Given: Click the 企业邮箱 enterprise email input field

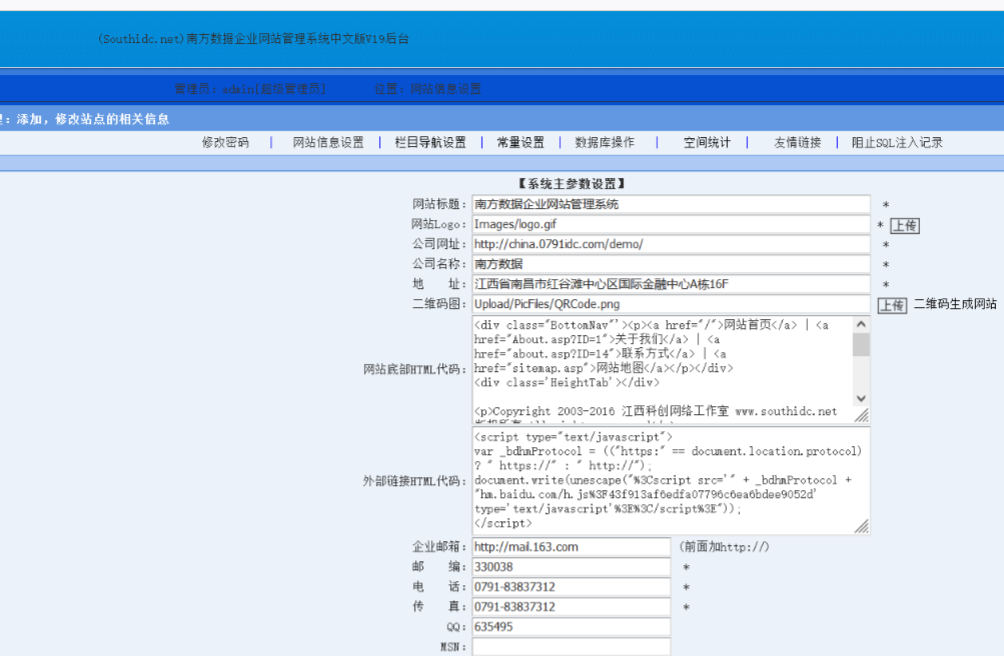Looking at the screenshot, I should [x=570, y=547].
